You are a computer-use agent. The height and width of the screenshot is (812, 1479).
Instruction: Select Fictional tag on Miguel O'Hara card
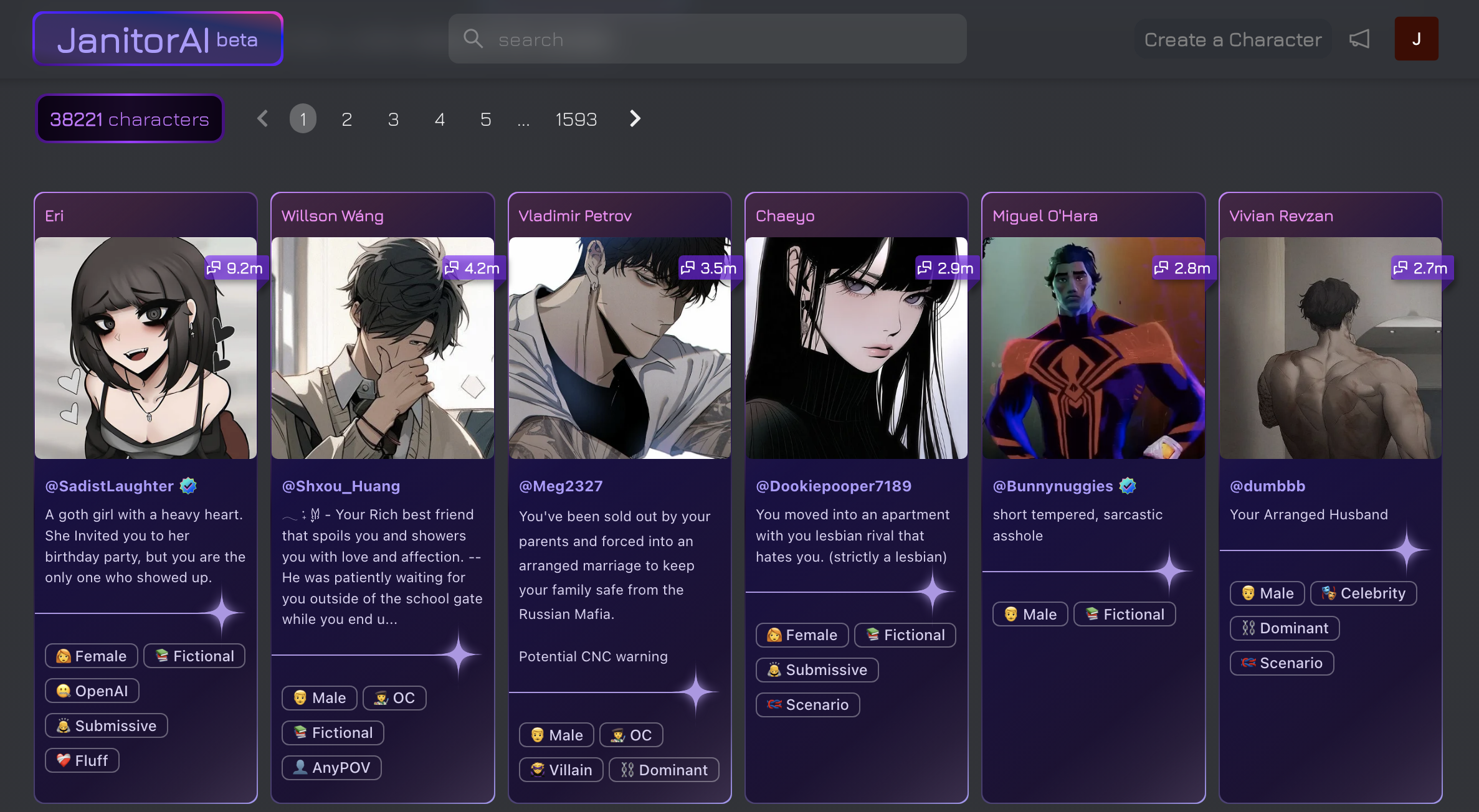1125,614
